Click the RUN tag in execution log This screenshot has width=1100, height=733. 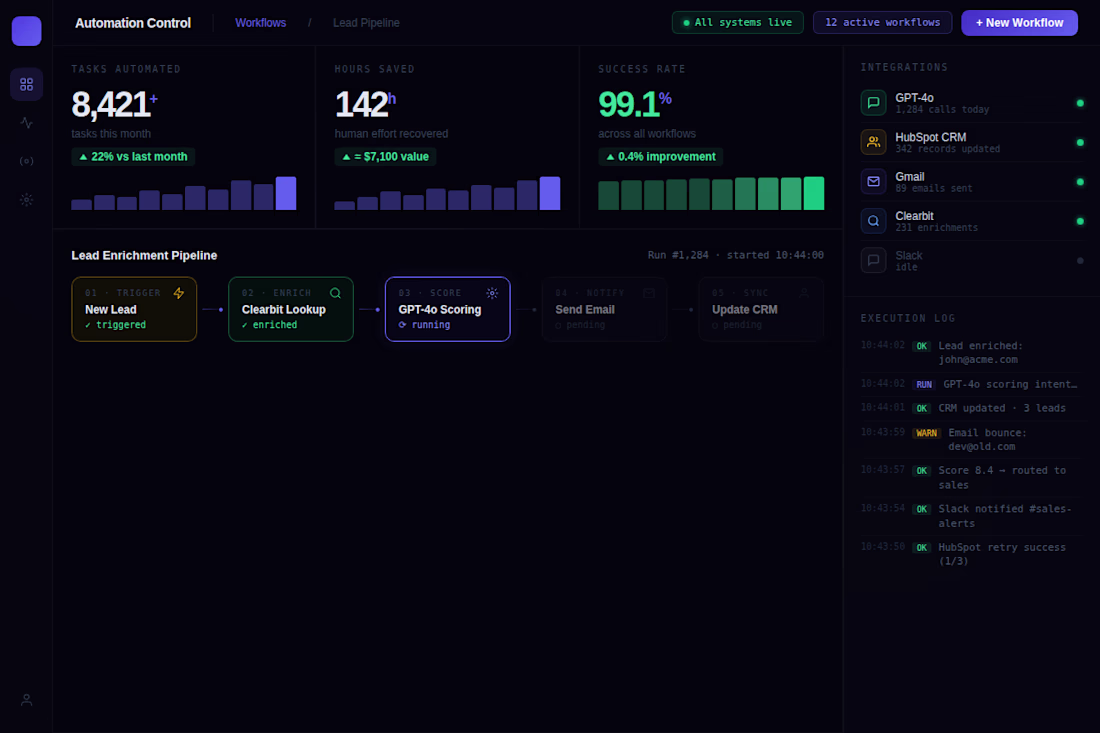click(924, 384)
